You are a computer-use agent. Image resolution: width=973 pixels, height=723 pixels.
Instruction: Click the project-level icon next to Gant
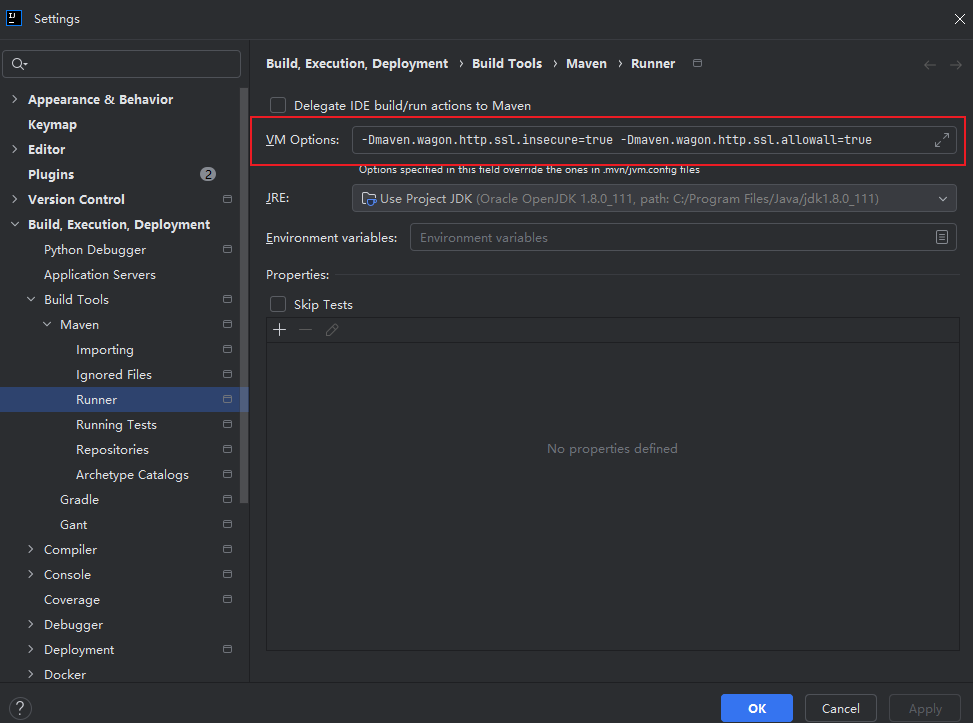227,524
